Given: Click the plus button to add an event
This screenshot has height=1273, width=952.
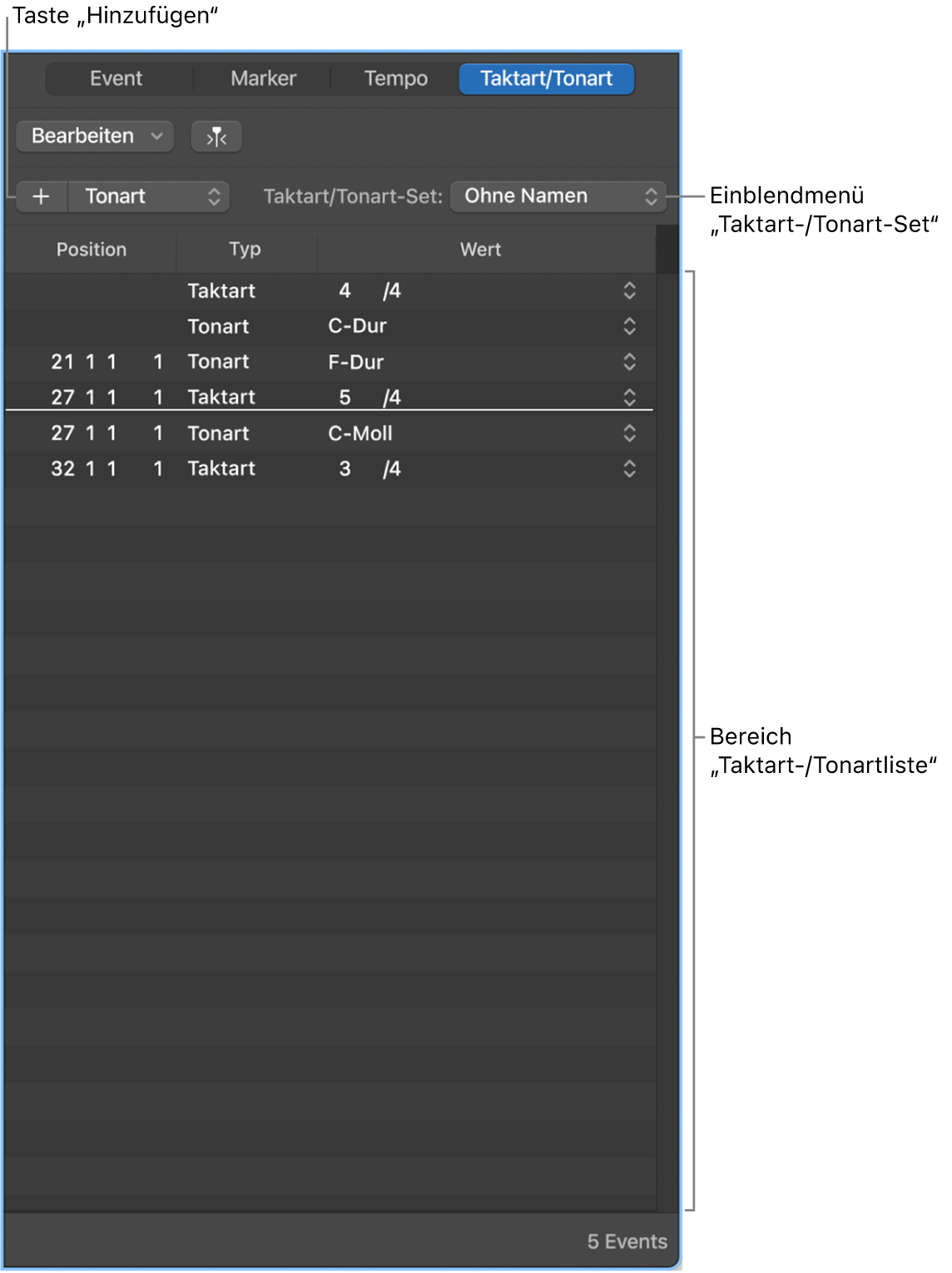Looking at the screenshot, I should point(41,196).
